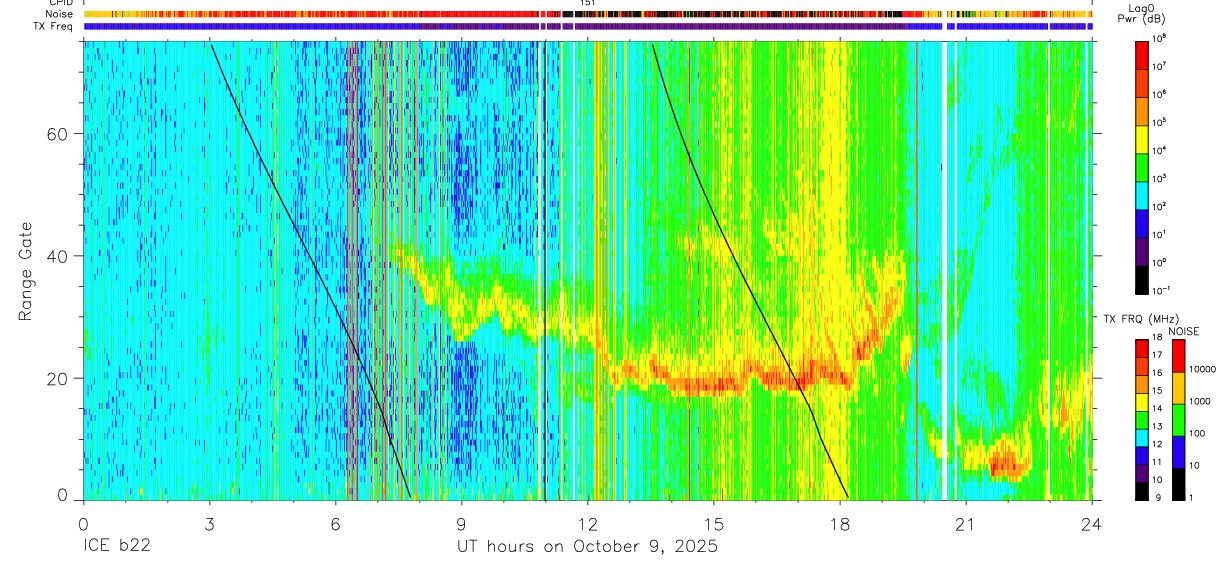Viewport: 1228px width, 567px height.
Task: Select the 1000 tick label on NOISE colorbar
Action: pyautogui.click(x=1200, y=401)
